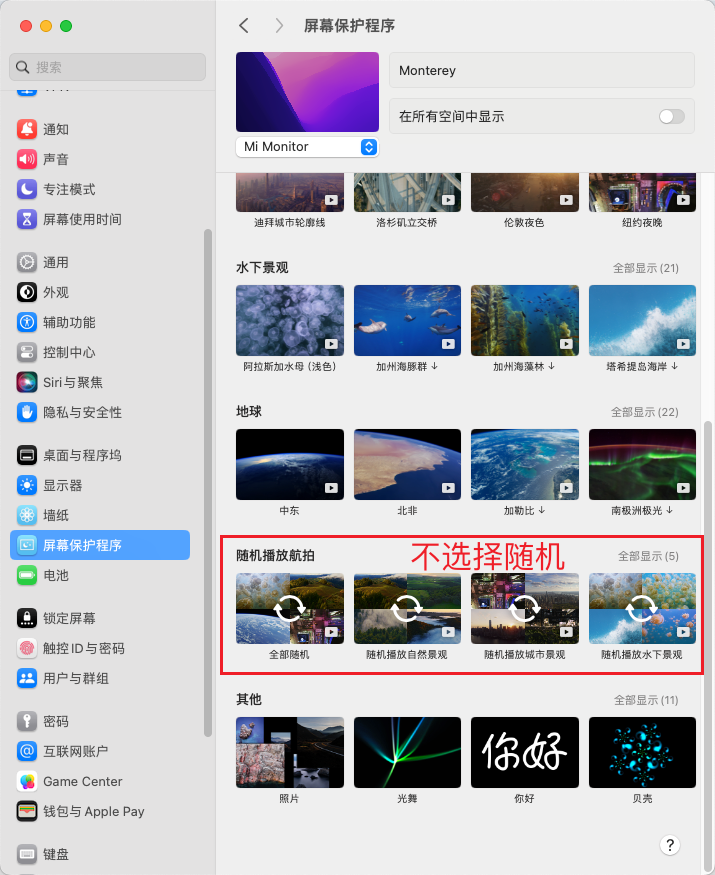Toggle 在所有空间中显示 switch
The width and height of the screenshot is (715, 875).
pos(671,117)
